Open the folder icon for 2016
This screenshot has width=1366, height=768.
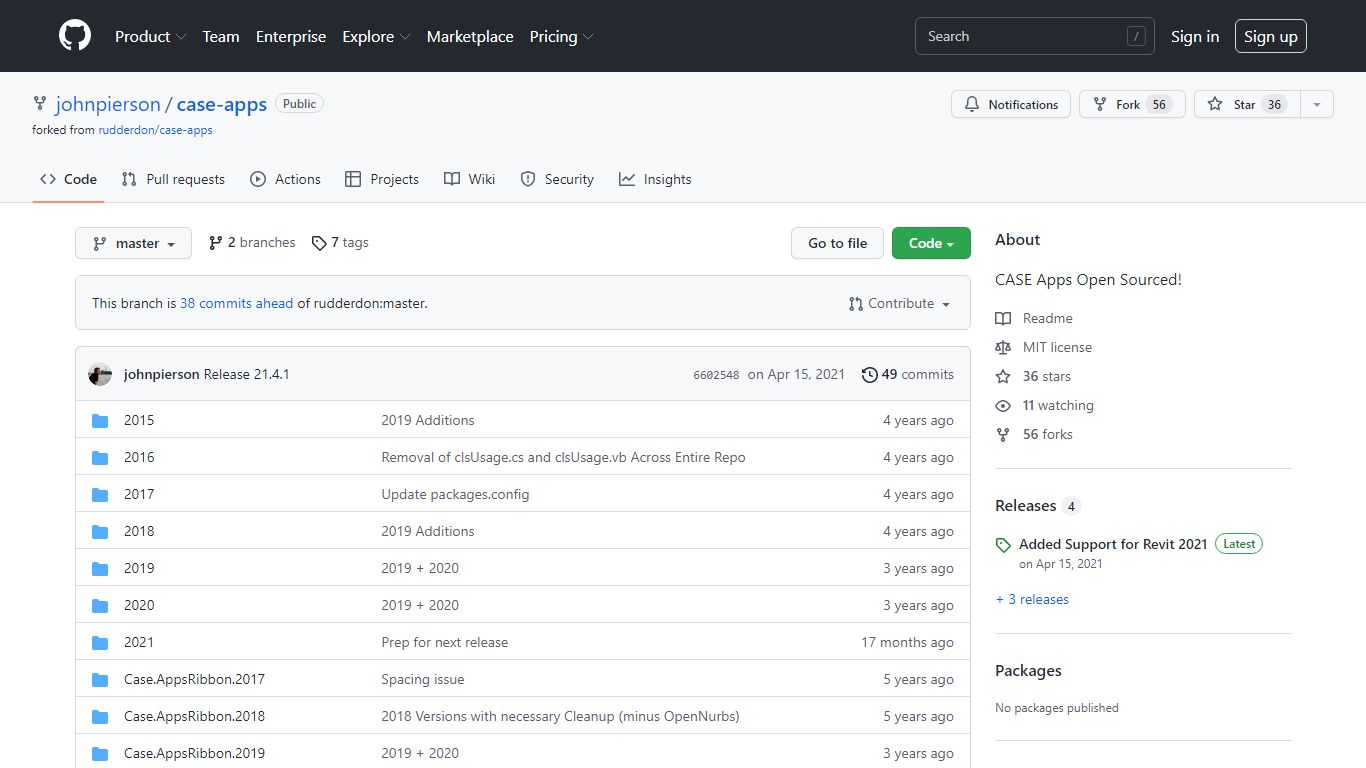click(100, 457)
